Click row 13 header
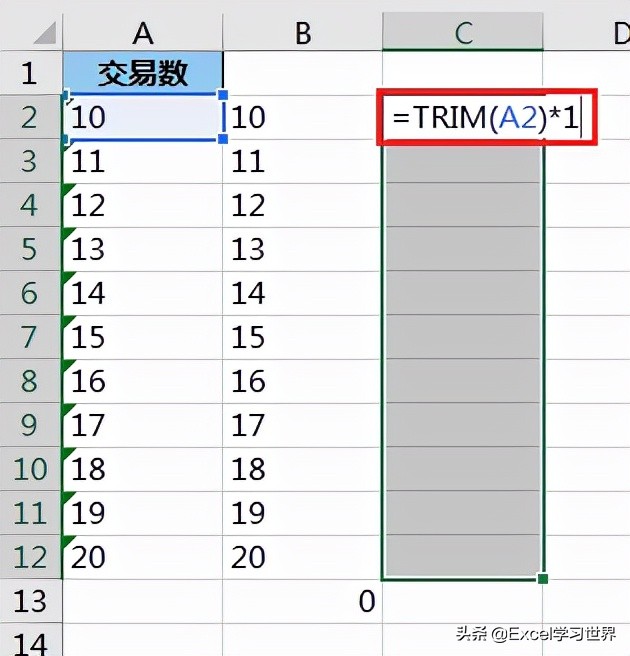Viewport: 630px width, 656px height. [31, 601]
